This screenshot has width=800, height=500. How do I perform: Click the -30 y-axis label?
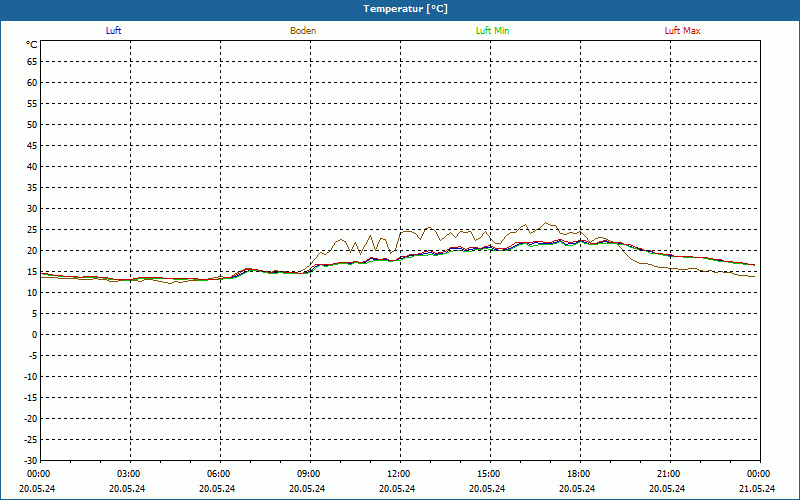[x=31, y=461]
